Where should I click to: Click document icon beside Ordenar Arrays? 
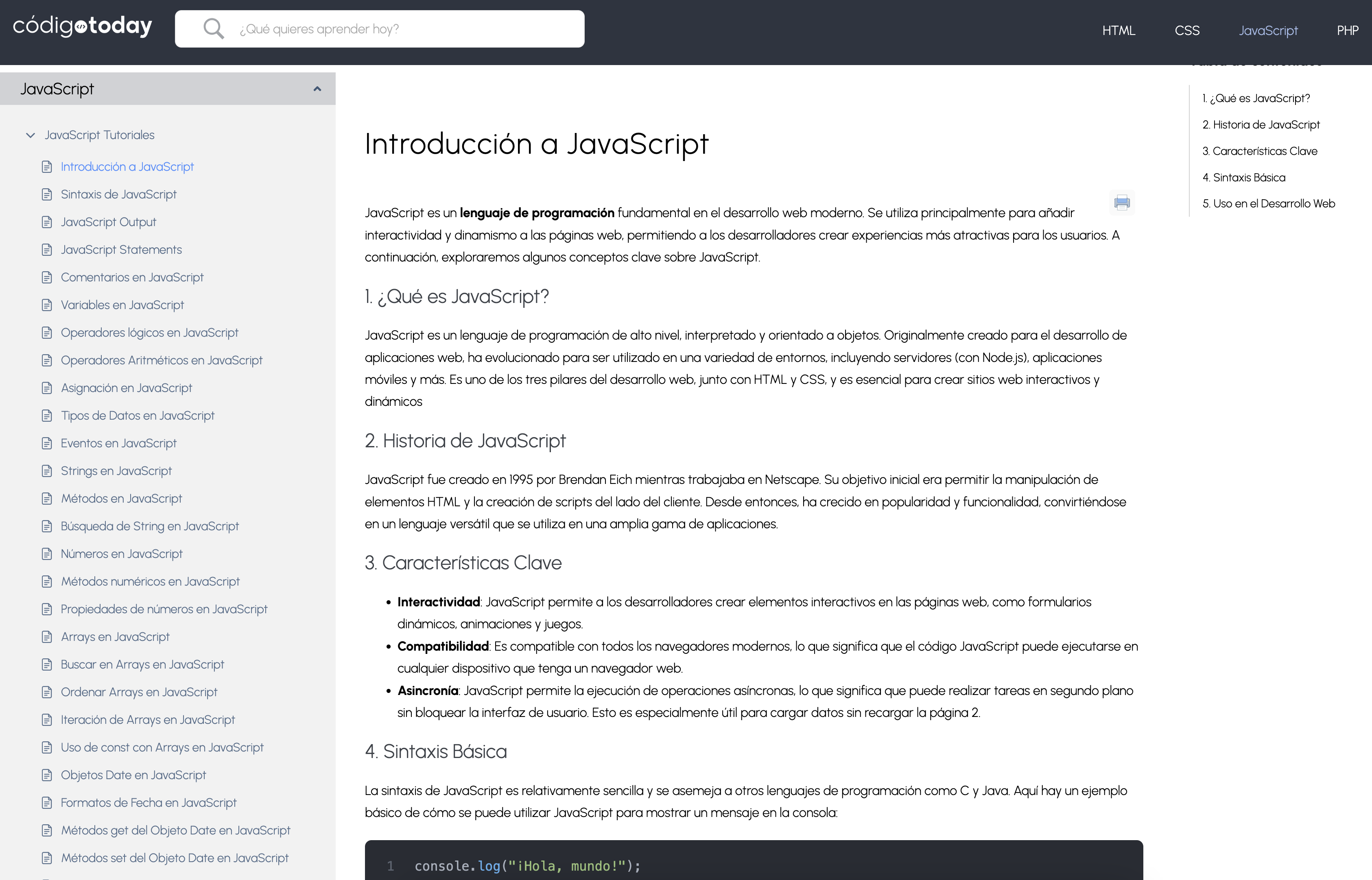[x=47, y=693]
